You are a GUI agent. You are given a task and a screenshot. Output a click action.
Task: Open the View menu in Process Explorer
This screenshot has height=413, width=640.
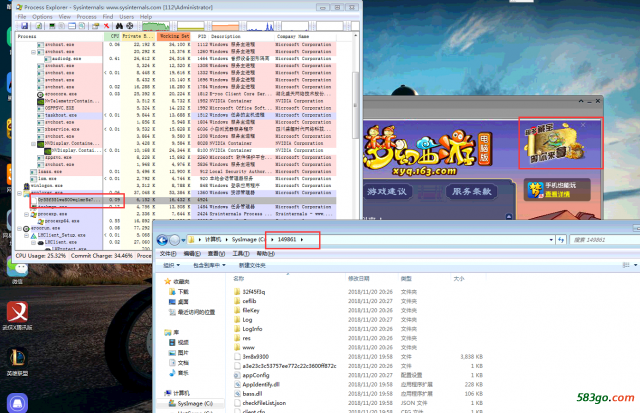click(64, 17)
